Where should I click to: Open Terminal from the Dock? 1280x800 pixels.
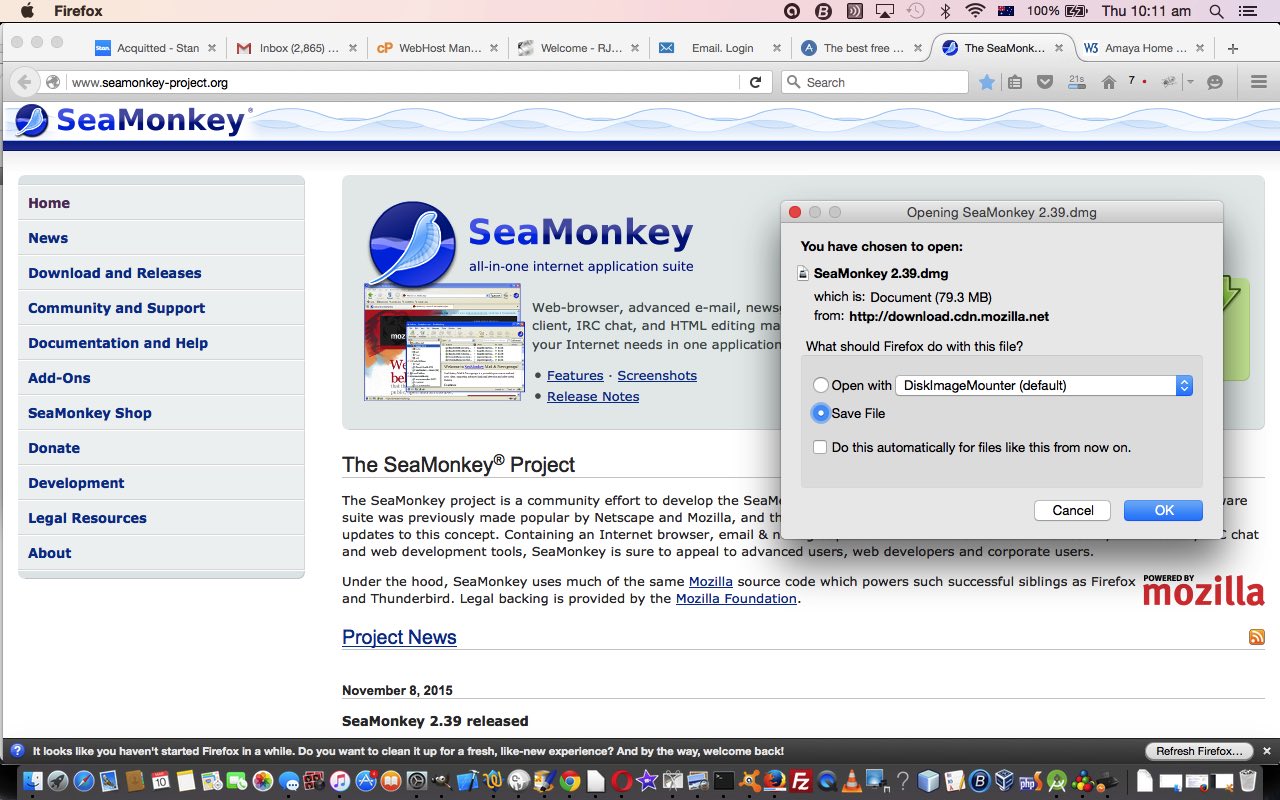click(724, 781)
